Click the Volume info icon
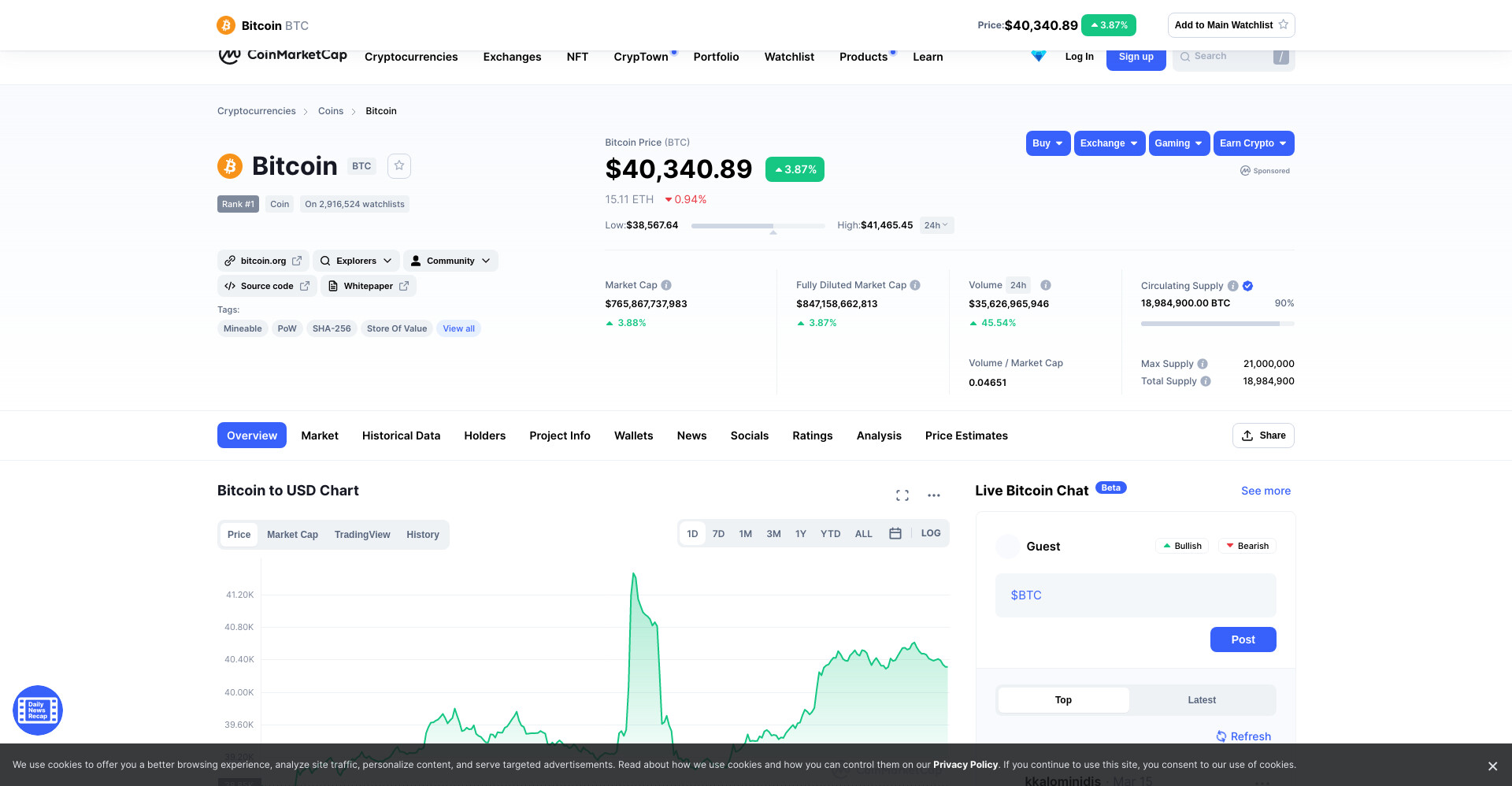The image size is (1512, 786). [1046, 285]
